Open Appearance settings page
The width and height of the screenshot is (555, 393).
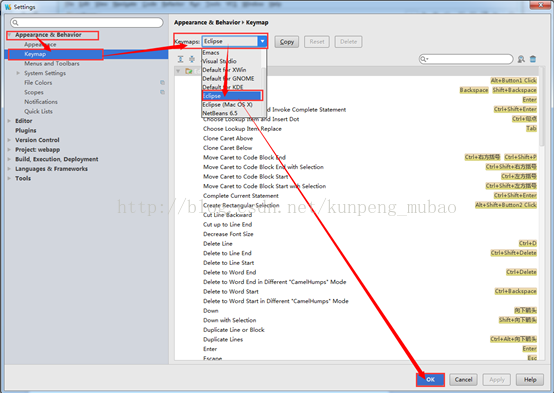(x=40, y=44)
